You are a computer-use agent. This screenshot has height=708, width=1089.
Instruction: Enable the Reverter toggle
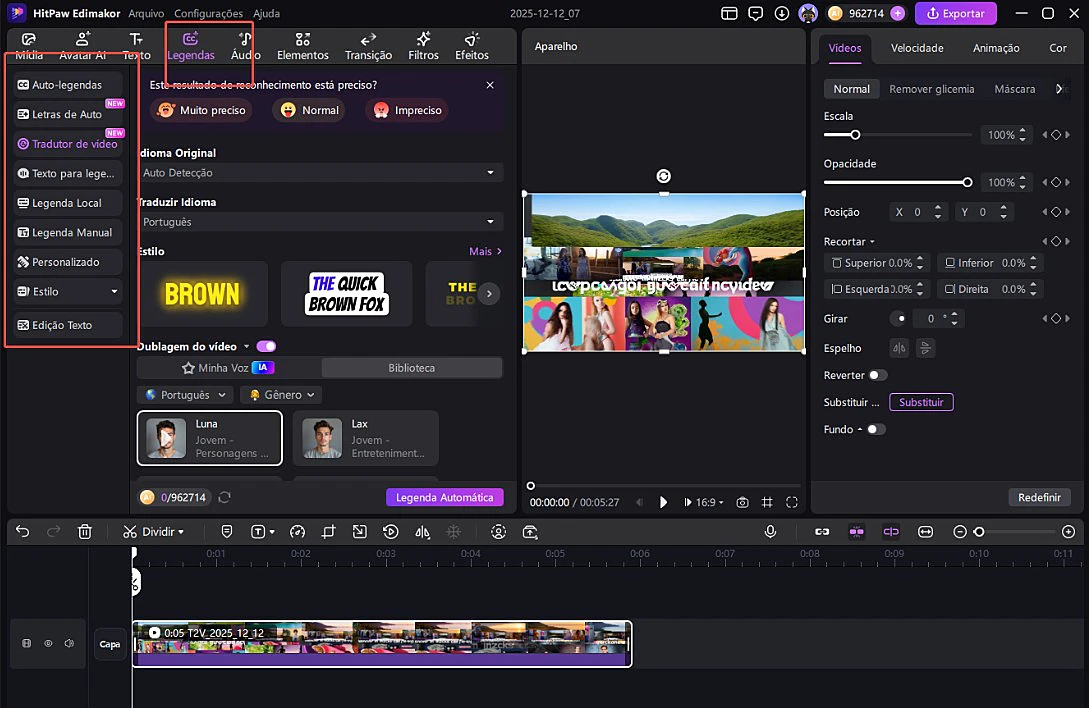pyautogui.click(x=877, y=375)
